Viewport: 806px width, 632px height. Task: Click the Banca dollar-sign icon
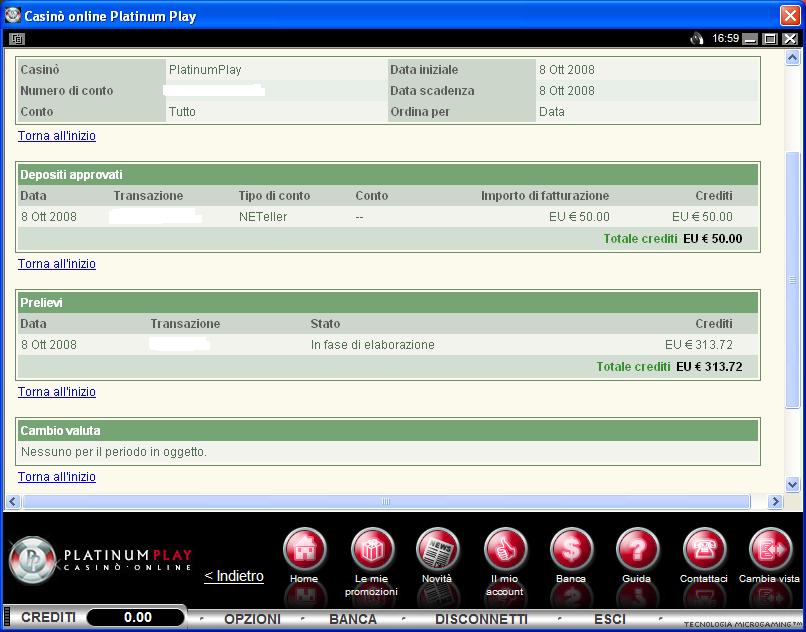point(571,549)
